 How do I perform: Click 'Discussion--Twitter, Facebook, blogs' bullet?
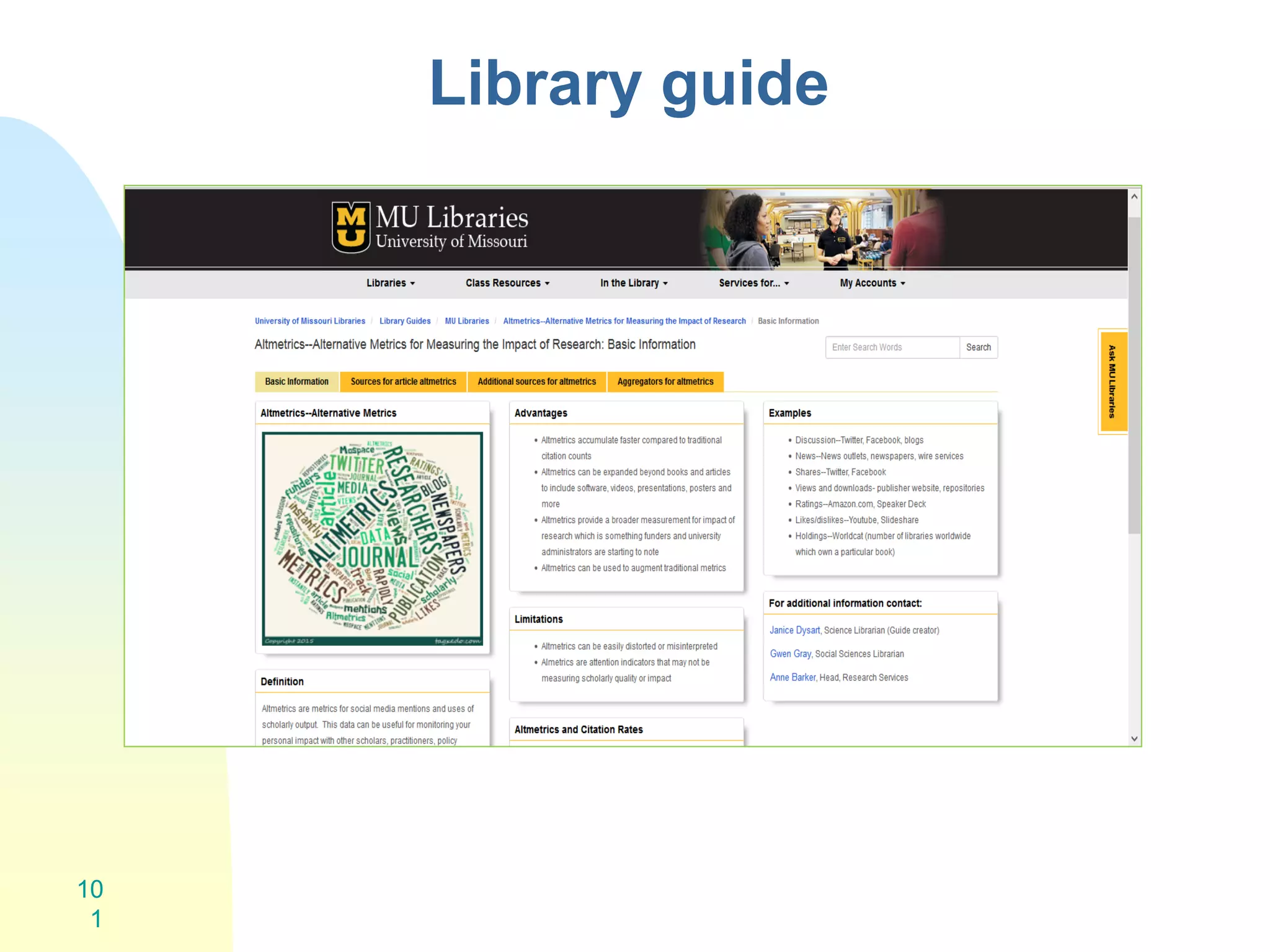pos(859,440)
